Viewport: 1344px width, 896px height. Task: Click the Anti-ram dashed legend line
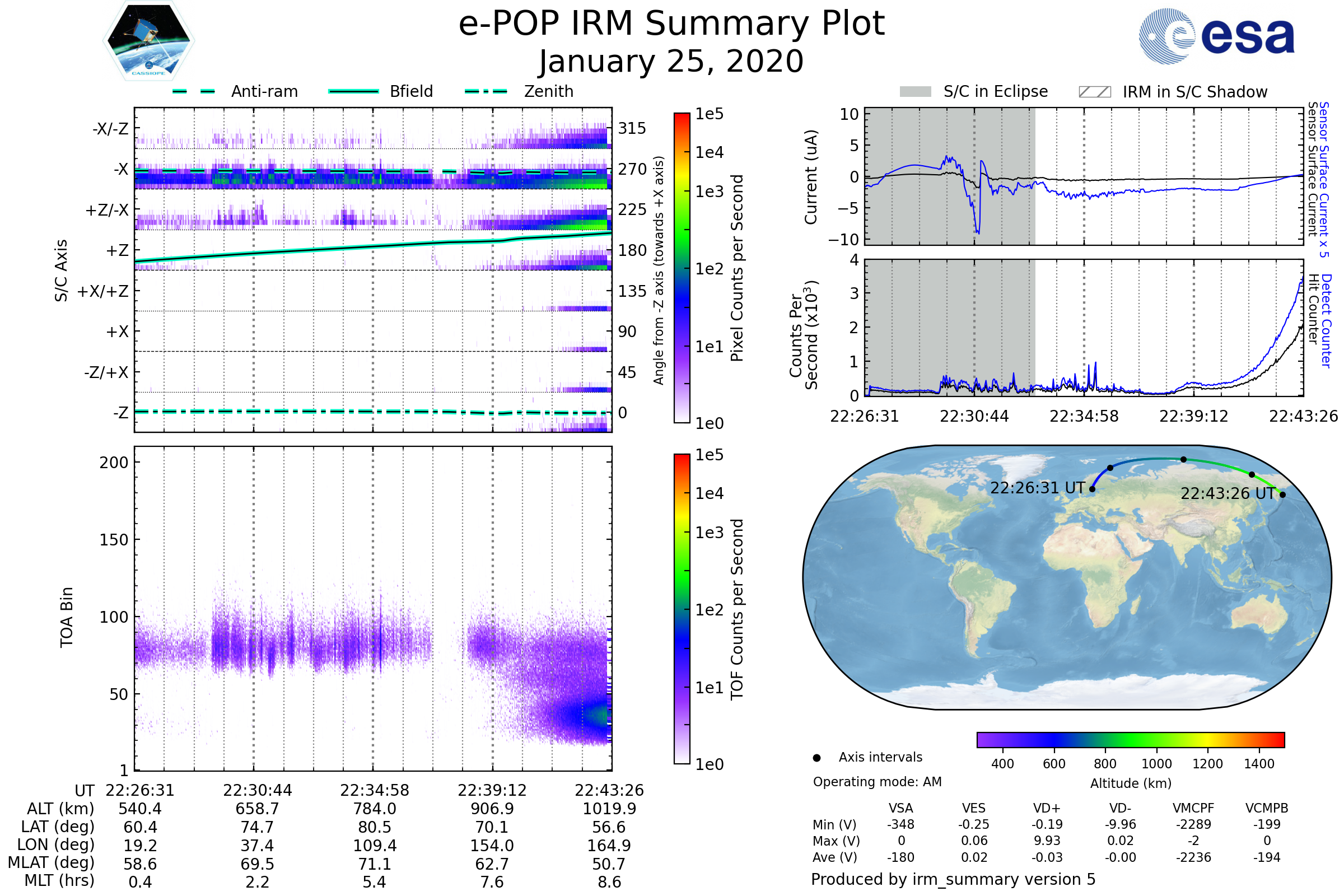[x=194, y=91]
